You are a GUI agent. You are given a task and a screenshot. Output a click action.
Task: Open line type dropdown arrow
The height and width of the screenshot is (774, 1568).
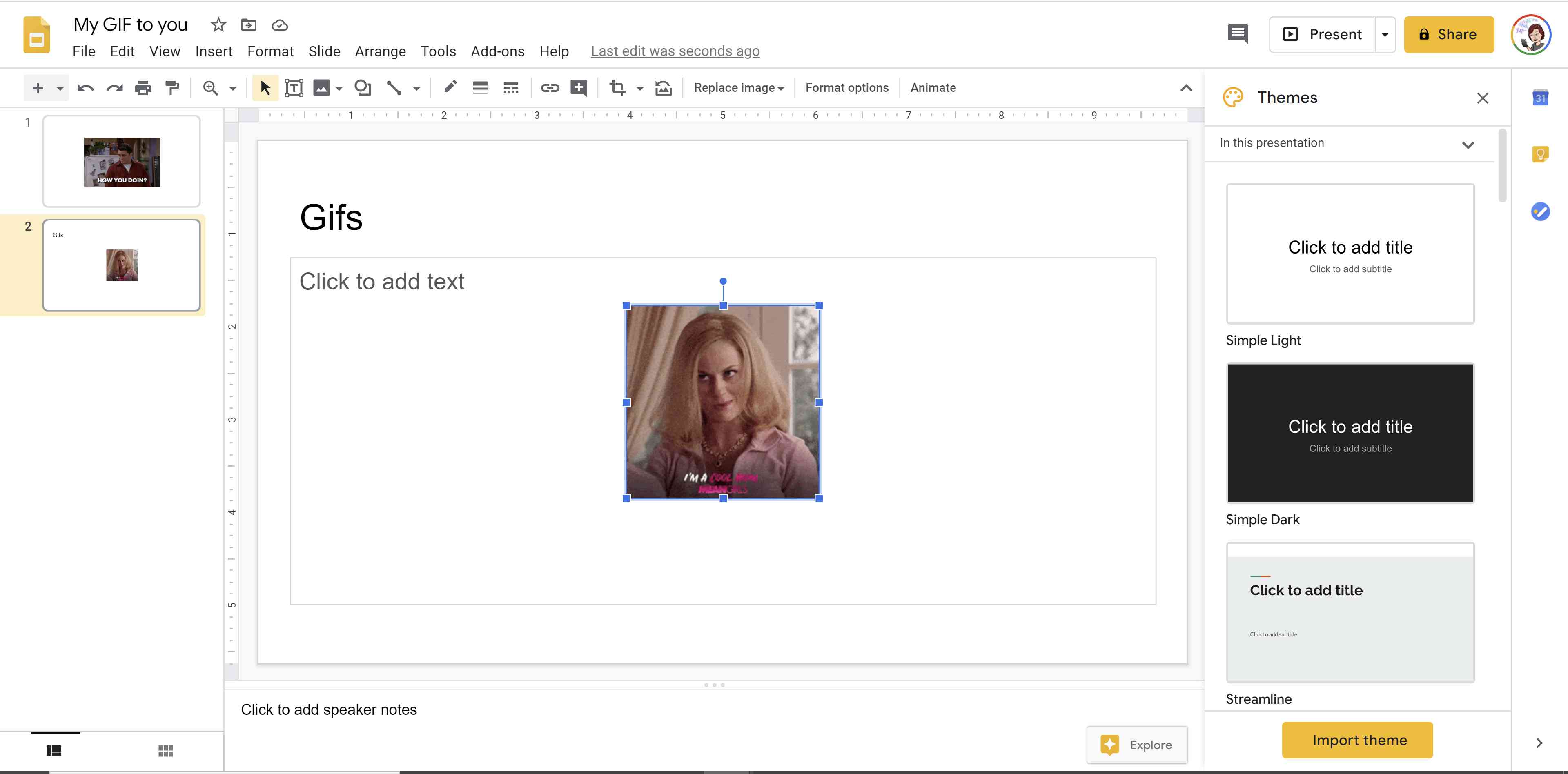(416, 89)
